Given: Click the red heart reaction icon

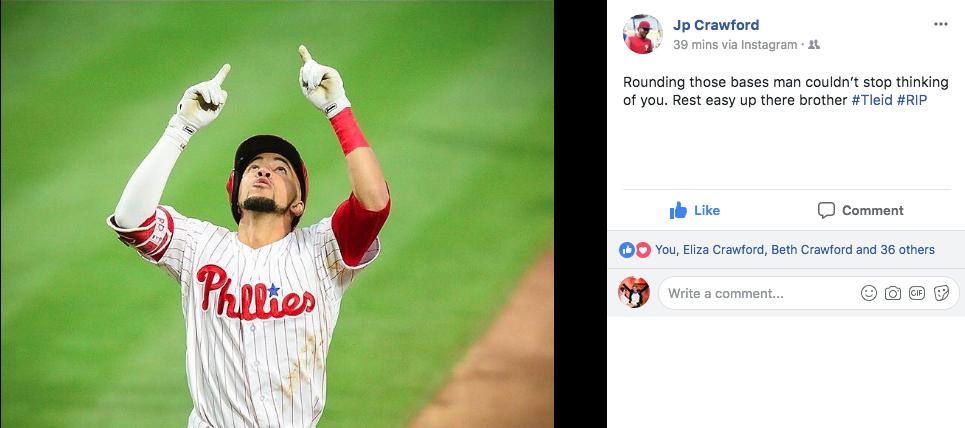Looking at the screenshot, I should pyautogui.click(x=643, y=250).
